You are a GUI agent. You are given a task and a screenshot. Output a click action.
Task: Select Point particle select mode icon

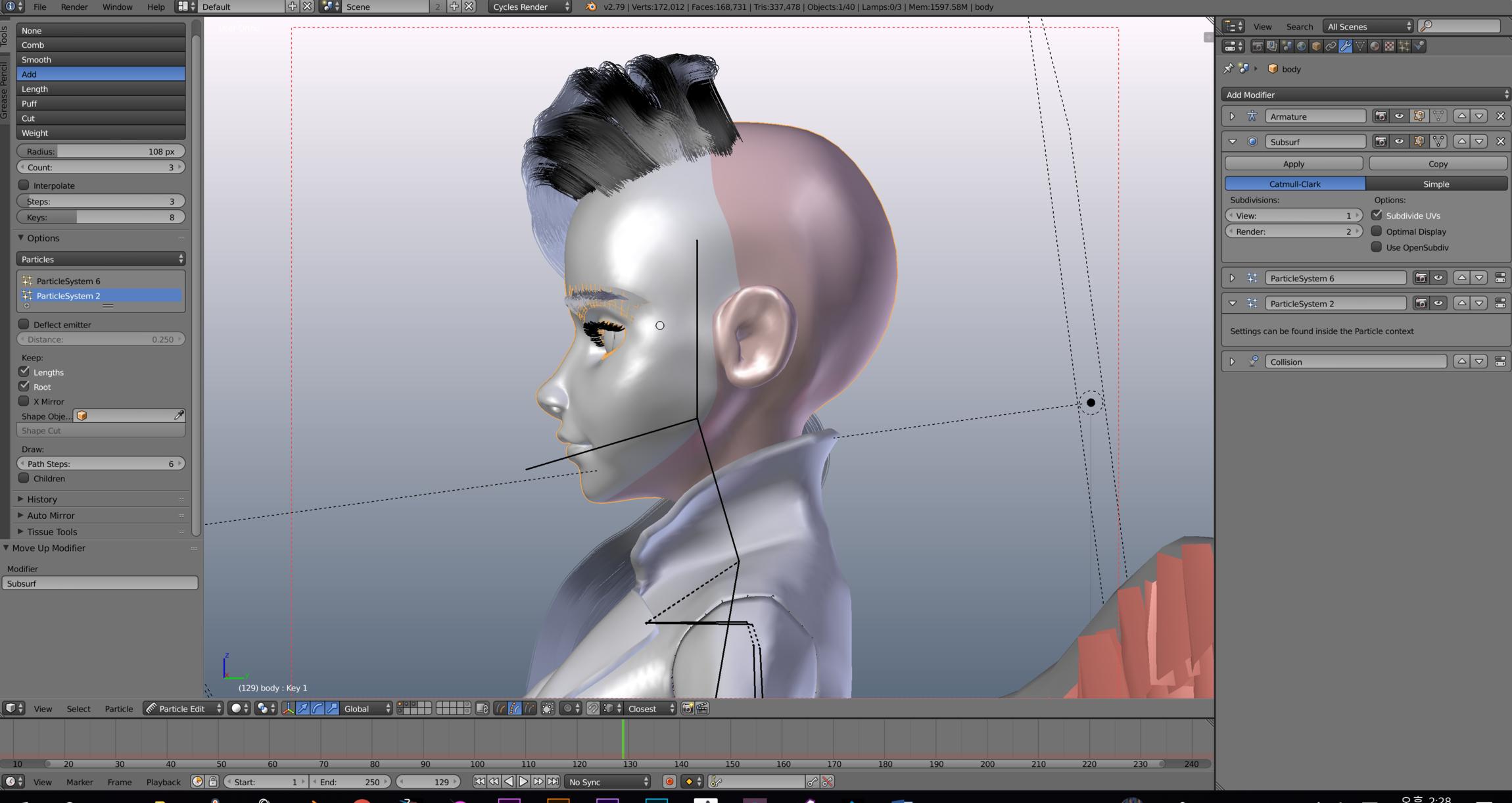coord(515,708)
